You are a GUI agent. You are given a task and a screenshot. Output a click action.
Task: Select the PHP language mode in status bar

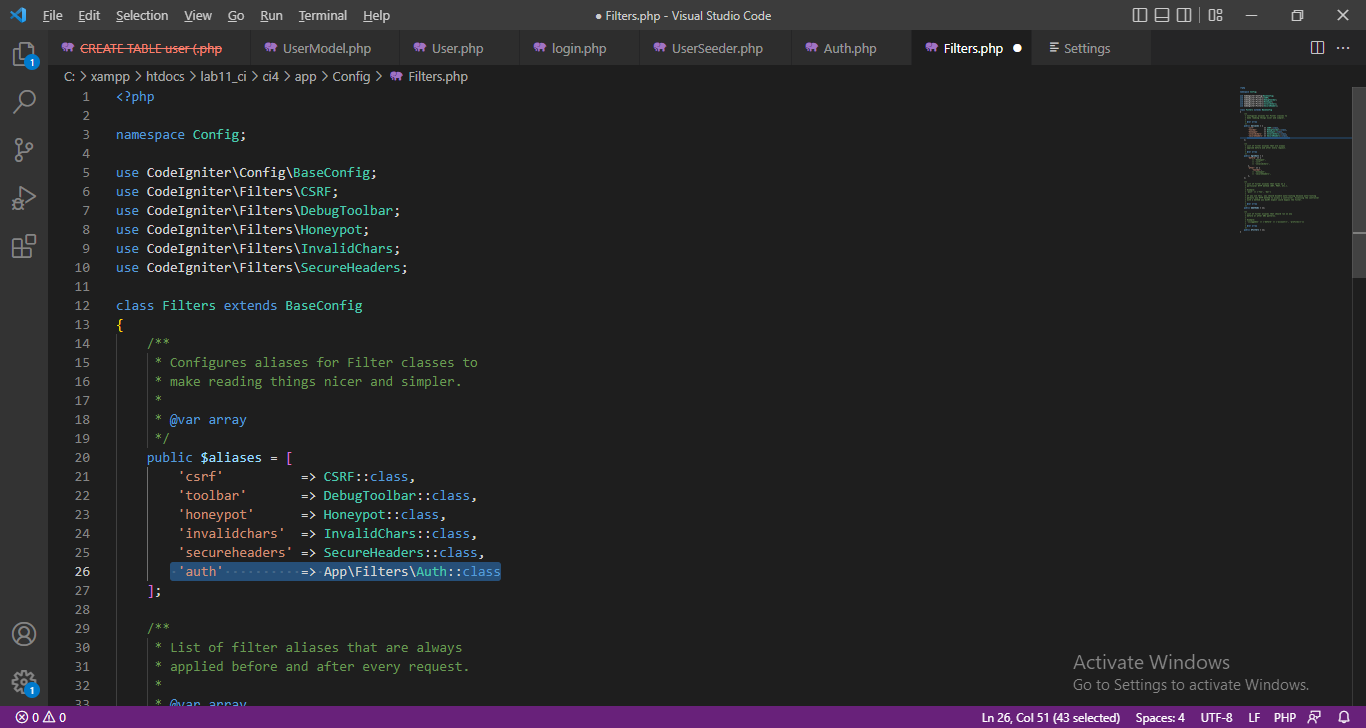tap(1284, 716)
